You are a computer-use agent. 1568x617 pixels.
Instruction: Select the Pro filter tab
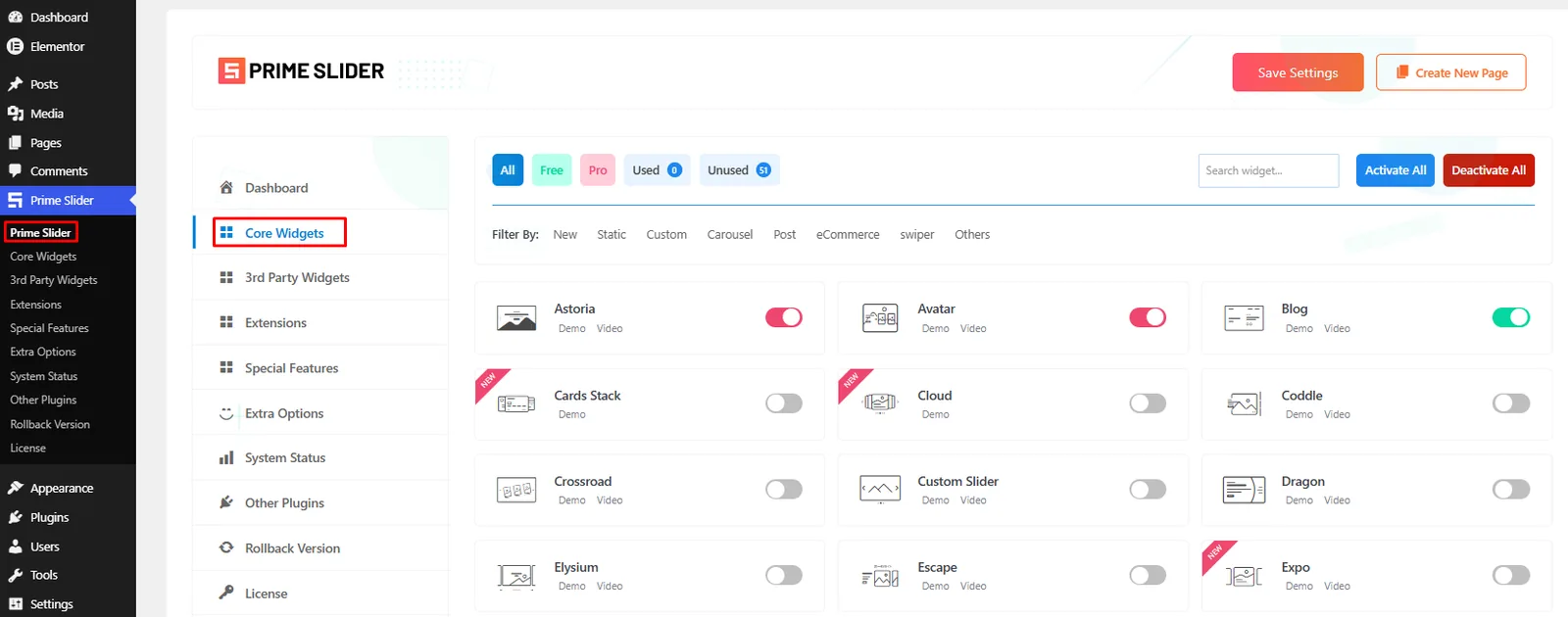[598, 169]
